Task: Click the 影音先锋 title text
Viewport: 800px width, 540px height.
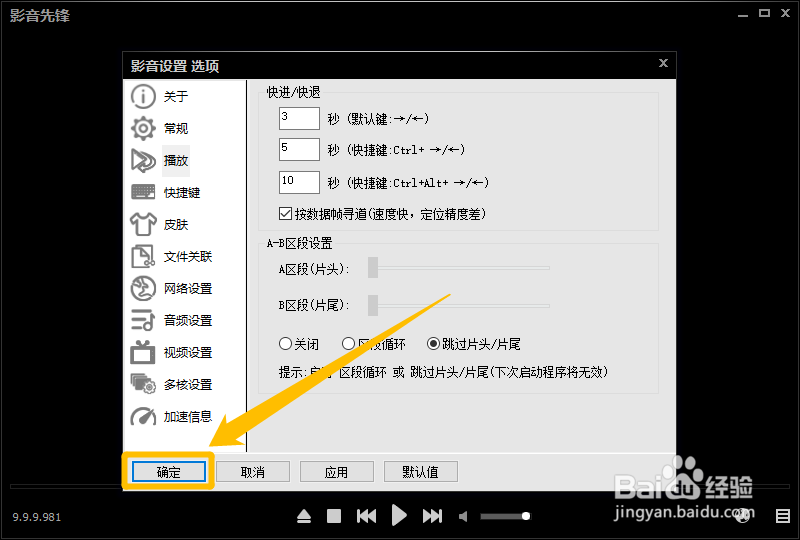Action: pyautogui.click(x=39, y=15)
